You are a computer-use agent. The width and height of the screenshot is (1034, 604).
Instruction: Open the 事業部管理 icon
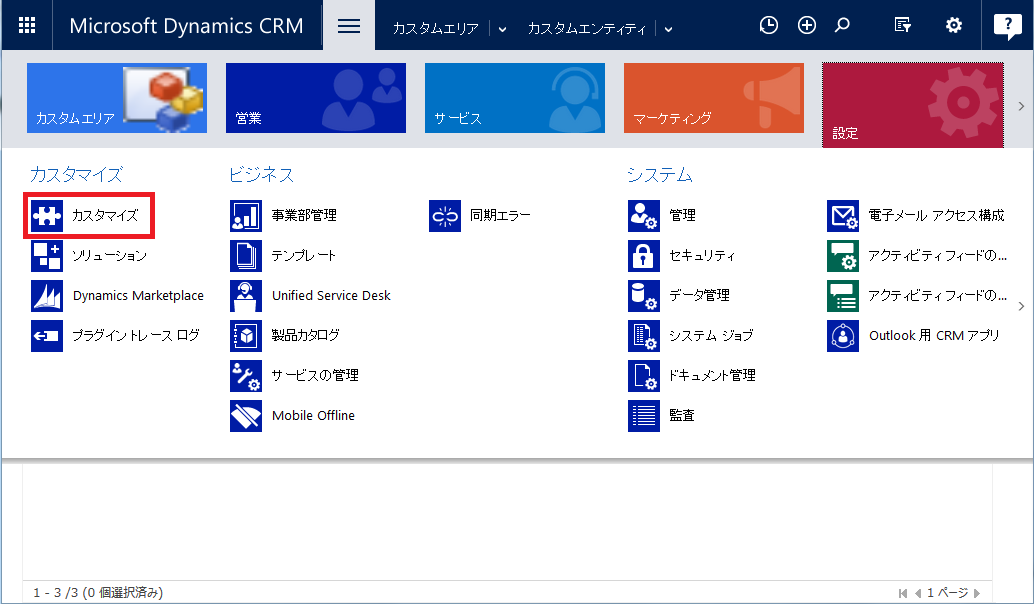246,216
